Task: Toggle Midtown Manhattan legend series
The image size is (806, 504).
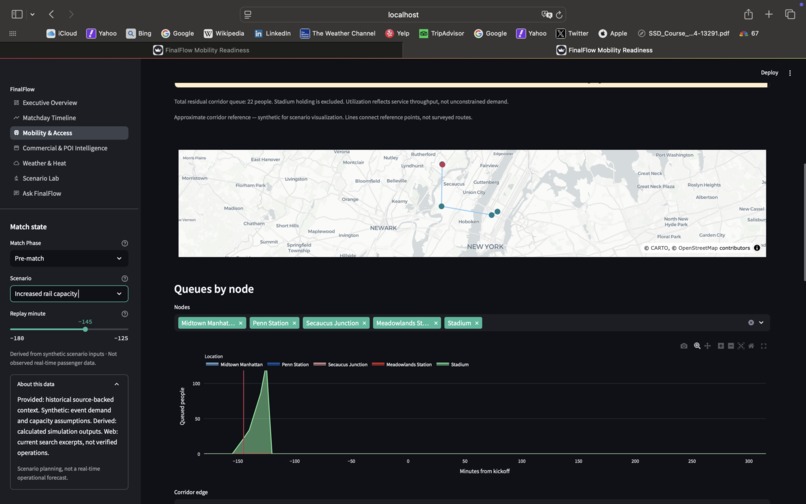Action: pyautogui.click(x=234, y=364)
